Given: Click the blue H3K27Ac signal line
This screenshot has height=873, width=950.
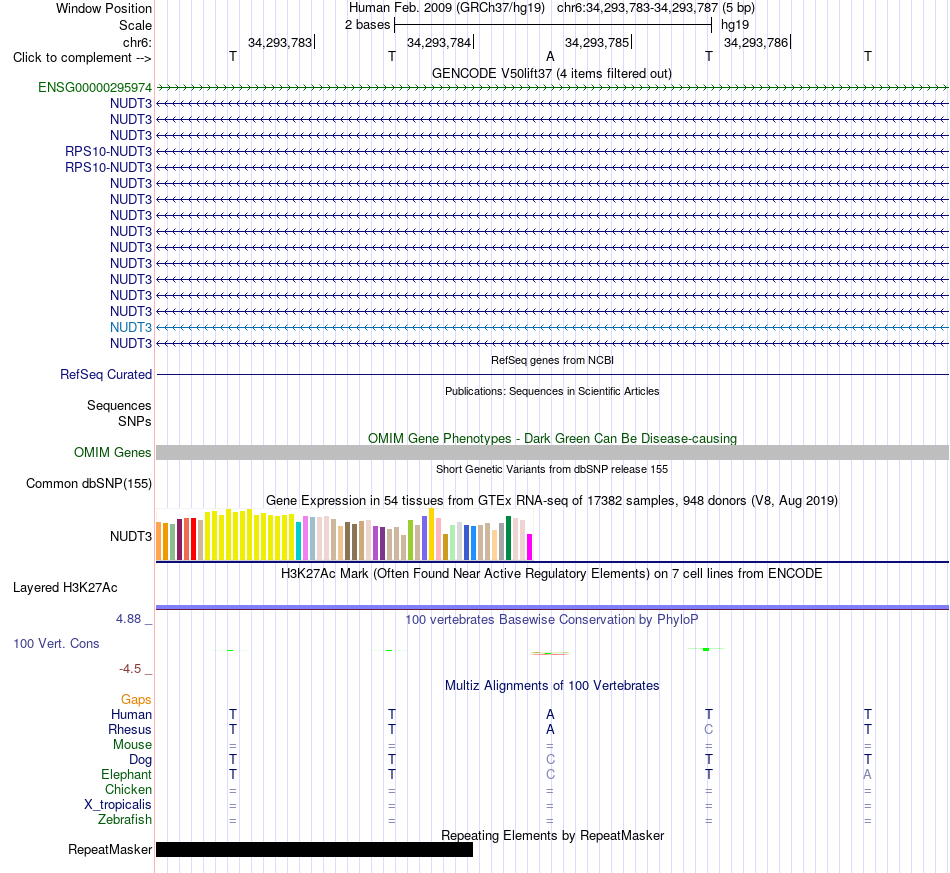Looking at the screenshot, I should point(552,607).
